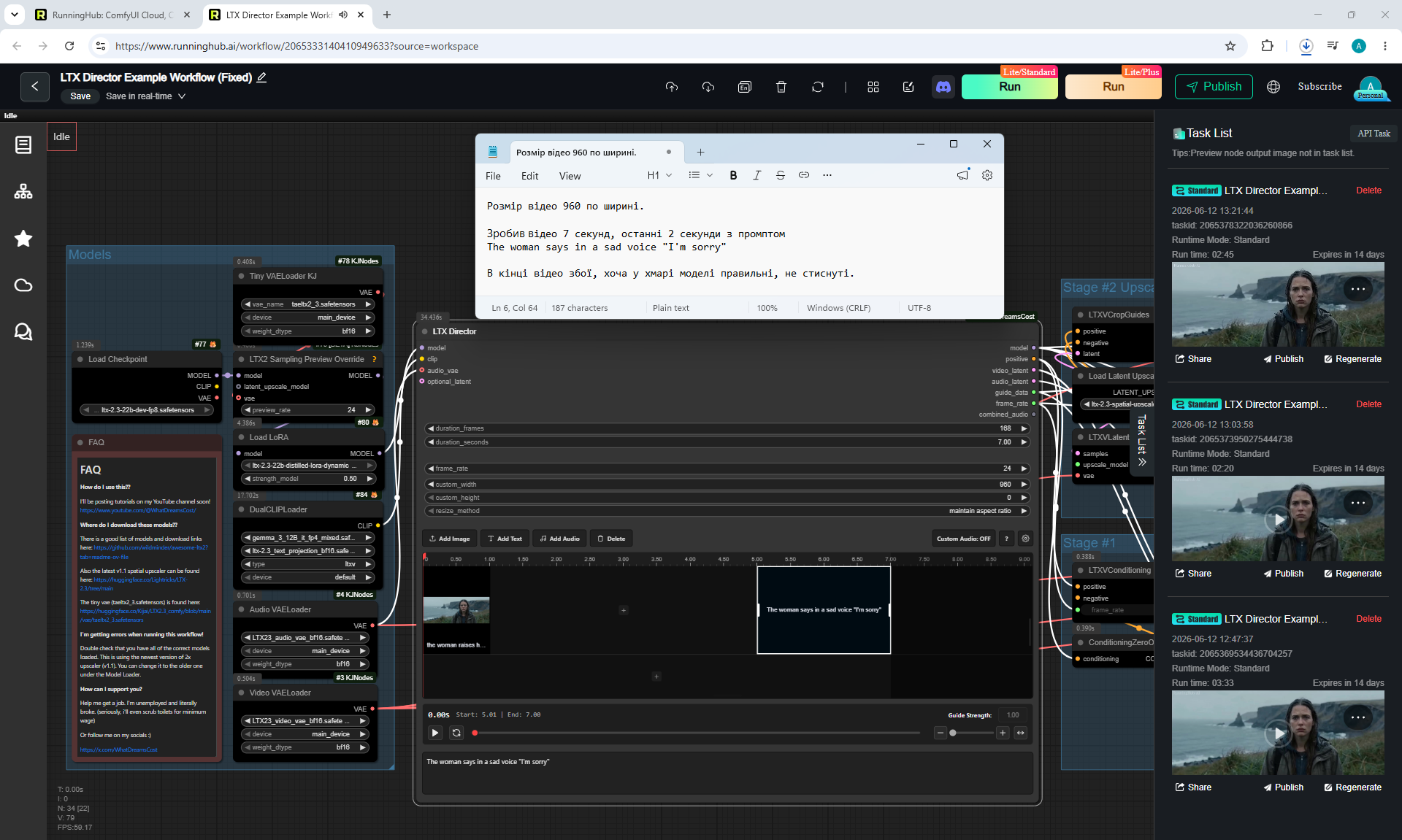Switch to RunningHub ComfyUI Cloud browser tab
This screenshot has height=840, width=1402.
pos(114,15)
